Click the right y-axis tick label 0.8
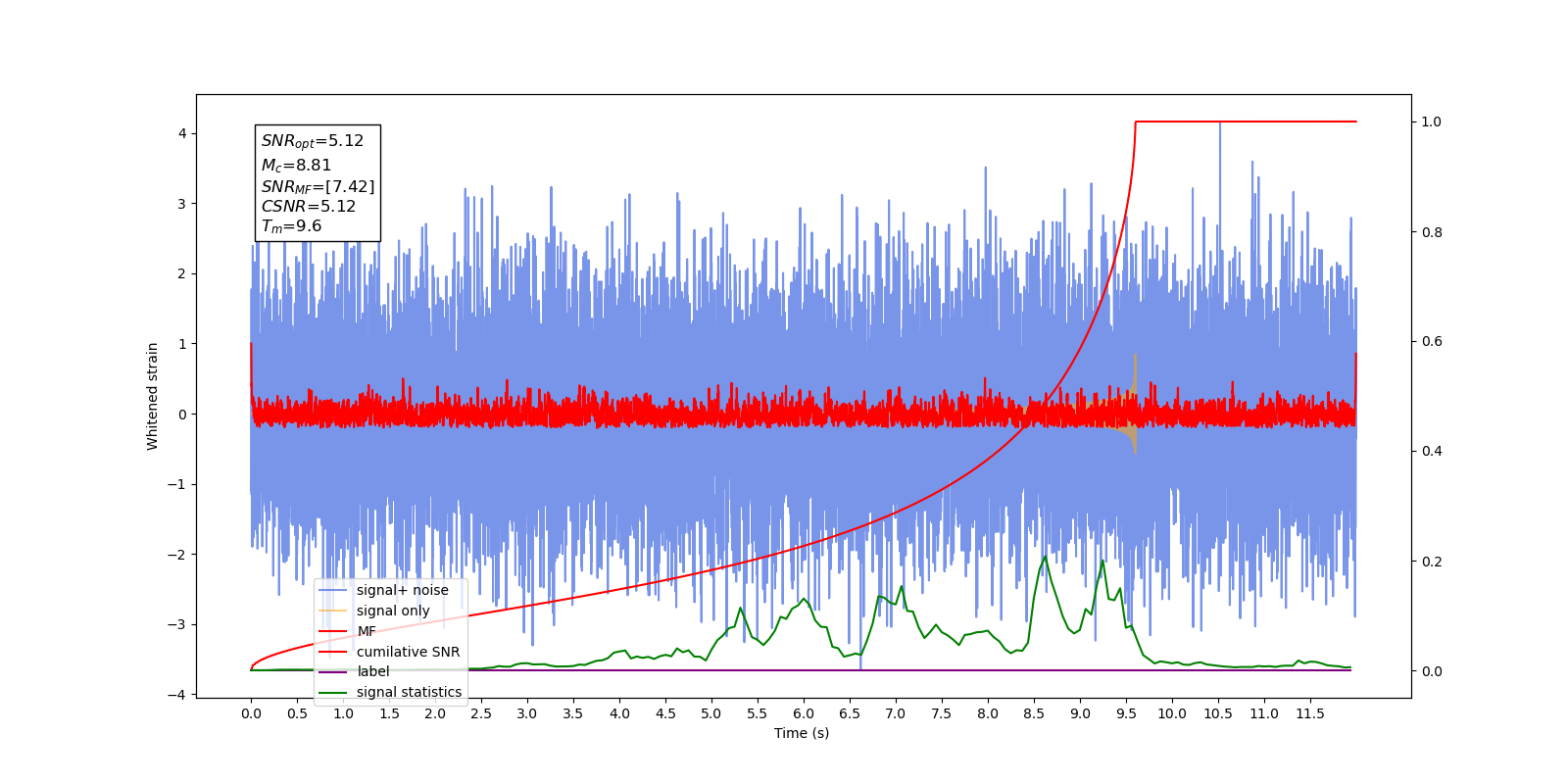 point(1432,232)
